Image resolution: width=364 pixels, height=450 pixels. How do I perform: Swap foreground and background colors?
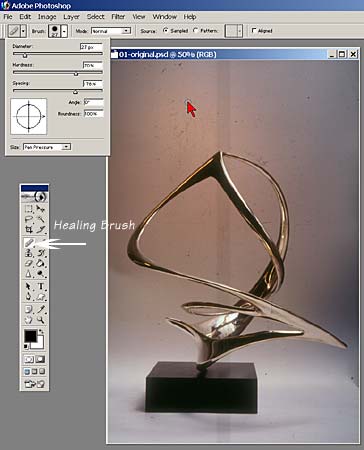(41, 332)
